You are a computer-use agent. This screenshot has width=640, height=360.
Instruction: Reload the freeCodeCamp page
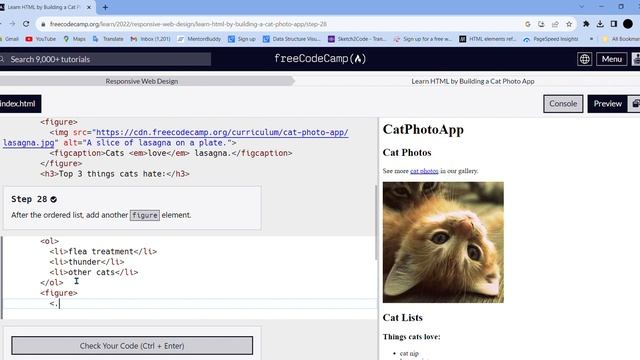[x=26, y=24]
